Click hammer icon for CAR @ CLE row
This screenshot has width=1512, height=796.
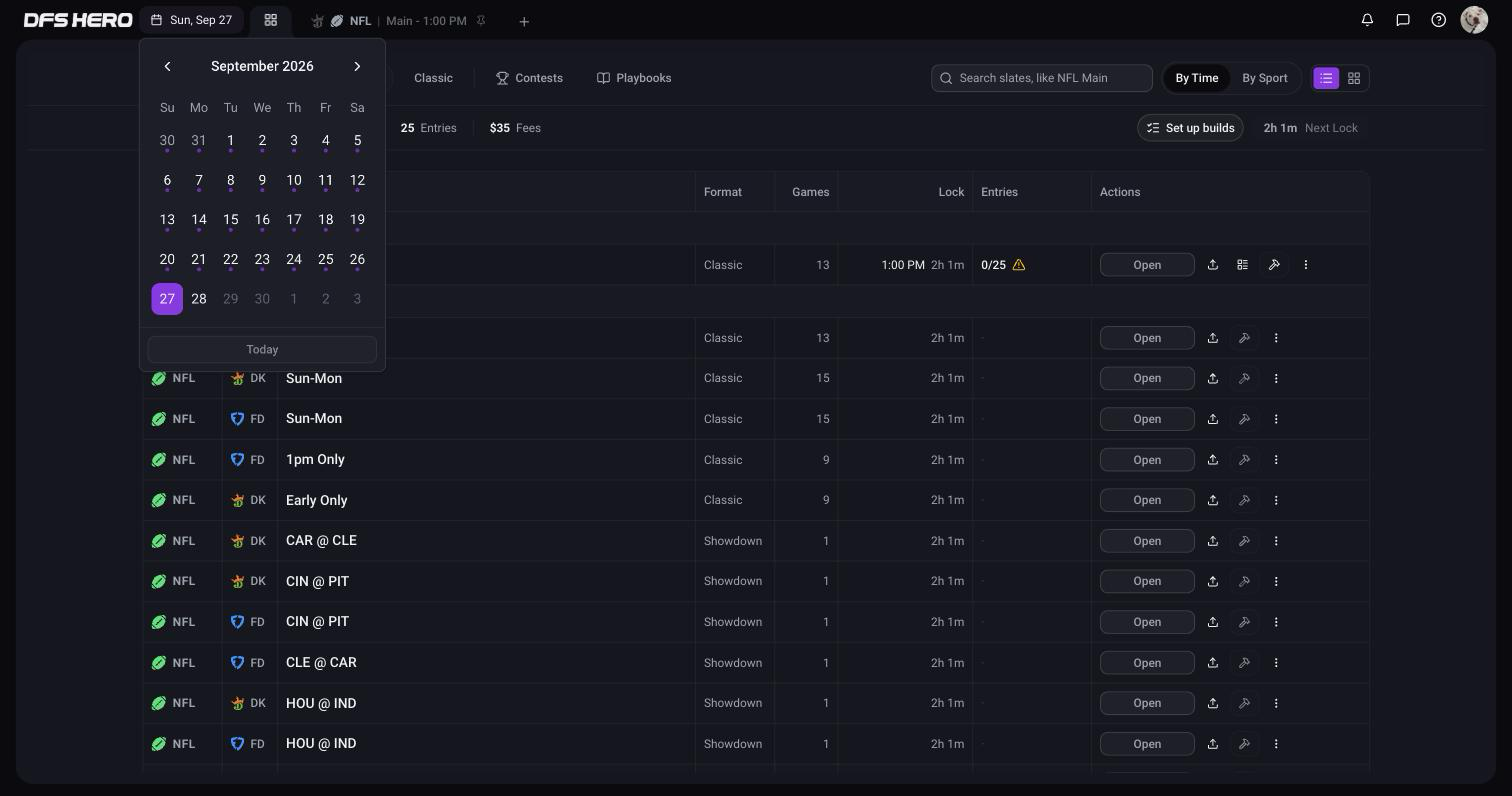point(1244,541)
